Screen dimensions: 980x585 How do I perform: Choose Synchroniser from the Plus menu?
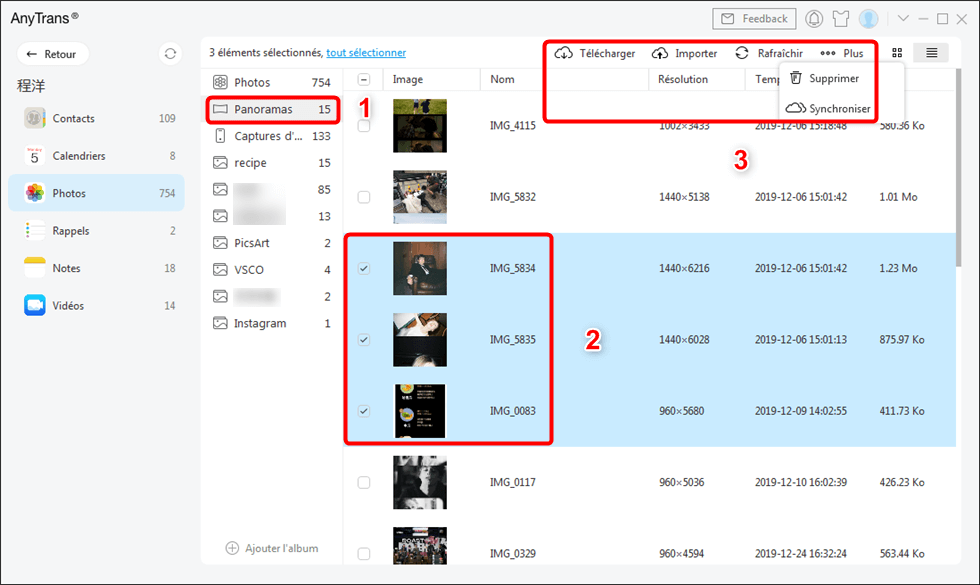coord(828,109)
